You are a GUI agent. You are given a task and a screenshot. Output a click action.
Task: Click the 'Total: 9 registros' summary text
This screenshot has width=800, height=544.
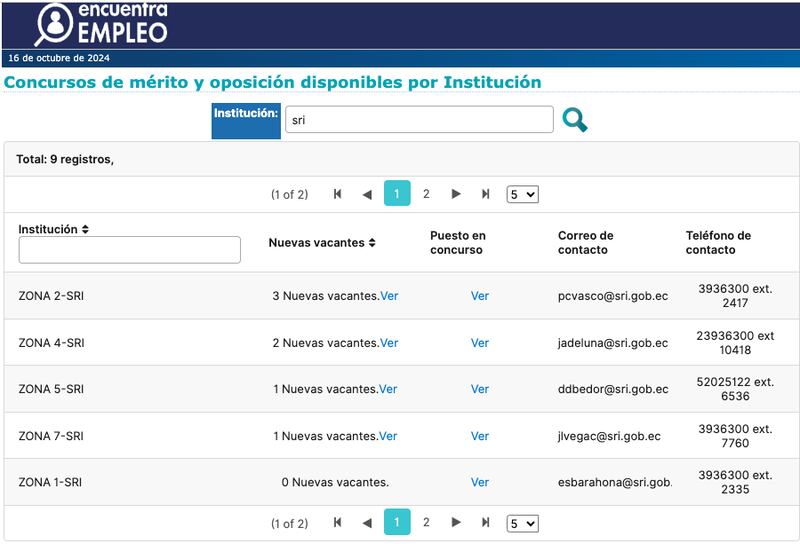pyautogui.click(x=65, y=159)
